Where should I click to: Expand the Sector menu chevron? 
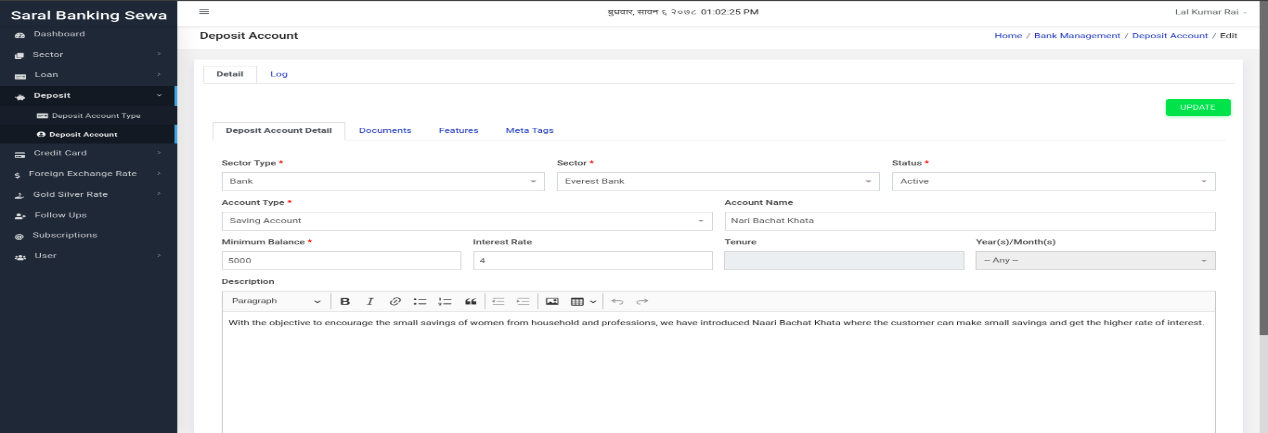point(159,54)
